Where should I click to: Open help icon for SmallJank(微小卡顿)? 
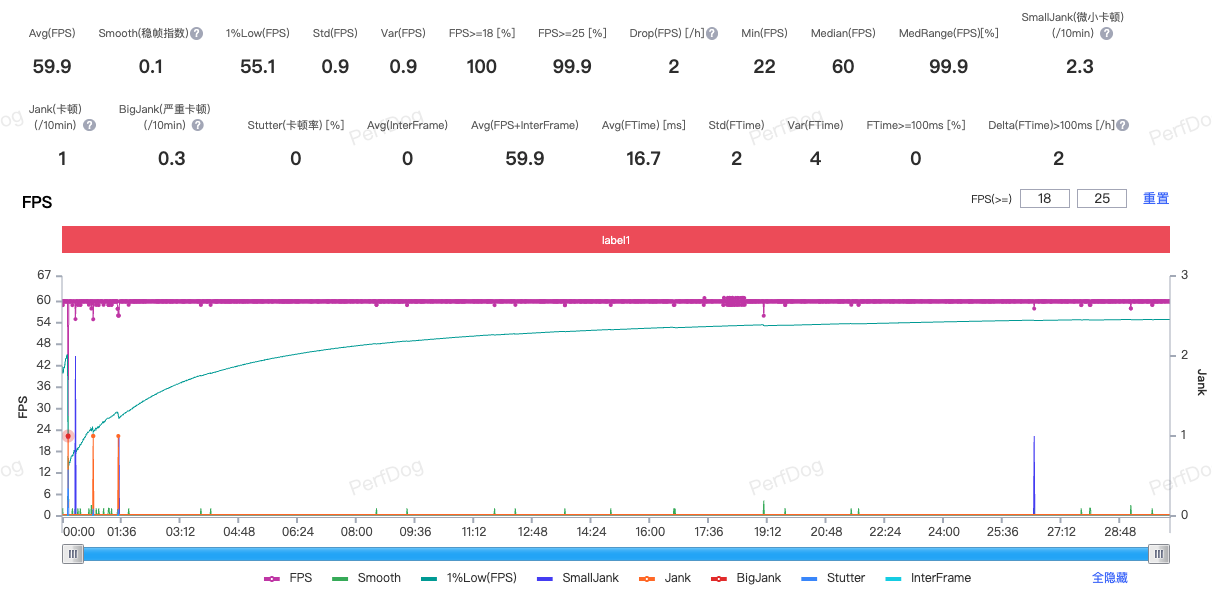coord(1106,34)
